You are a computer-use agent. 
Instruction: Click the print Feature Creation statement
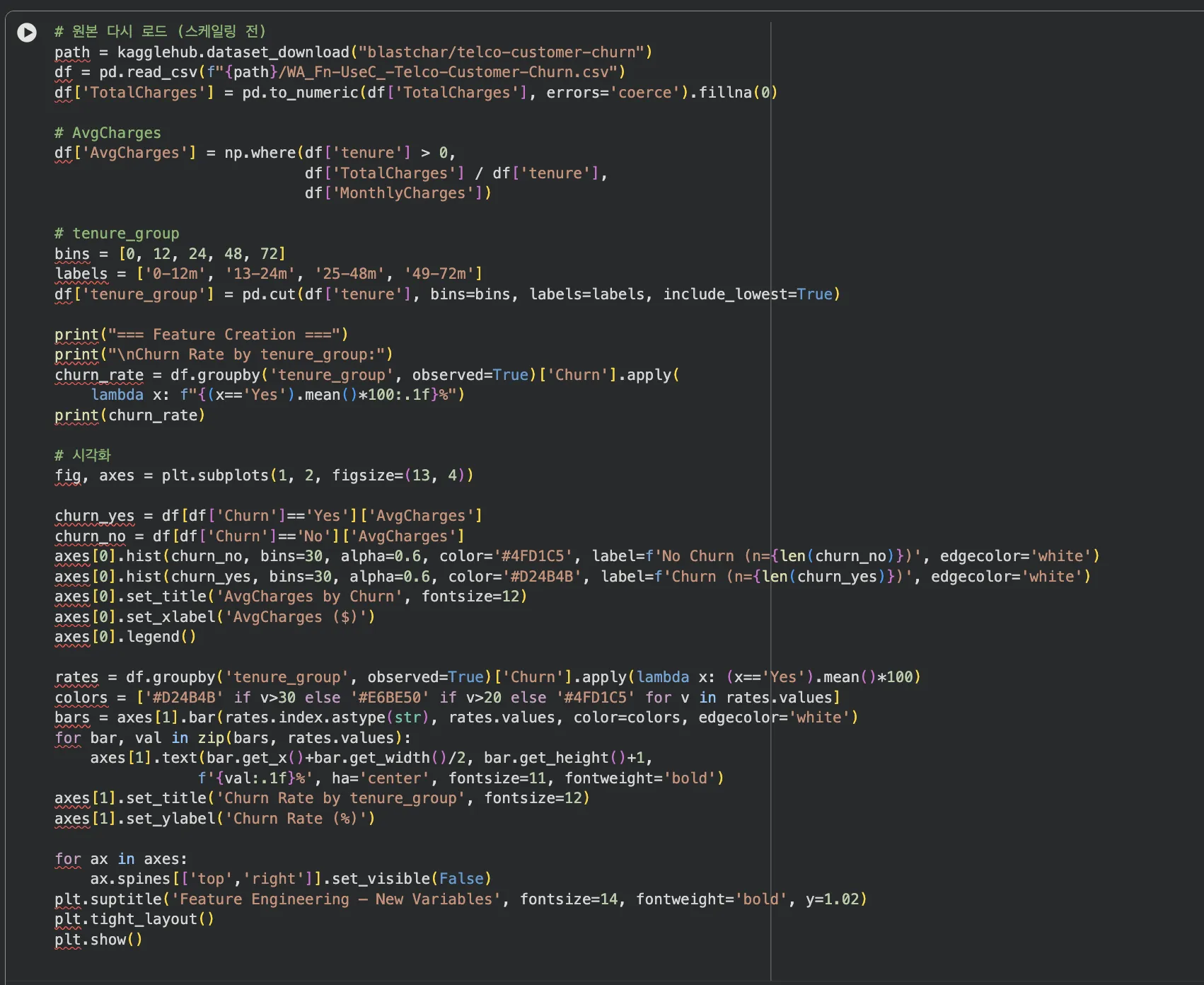tap(201, 335)
